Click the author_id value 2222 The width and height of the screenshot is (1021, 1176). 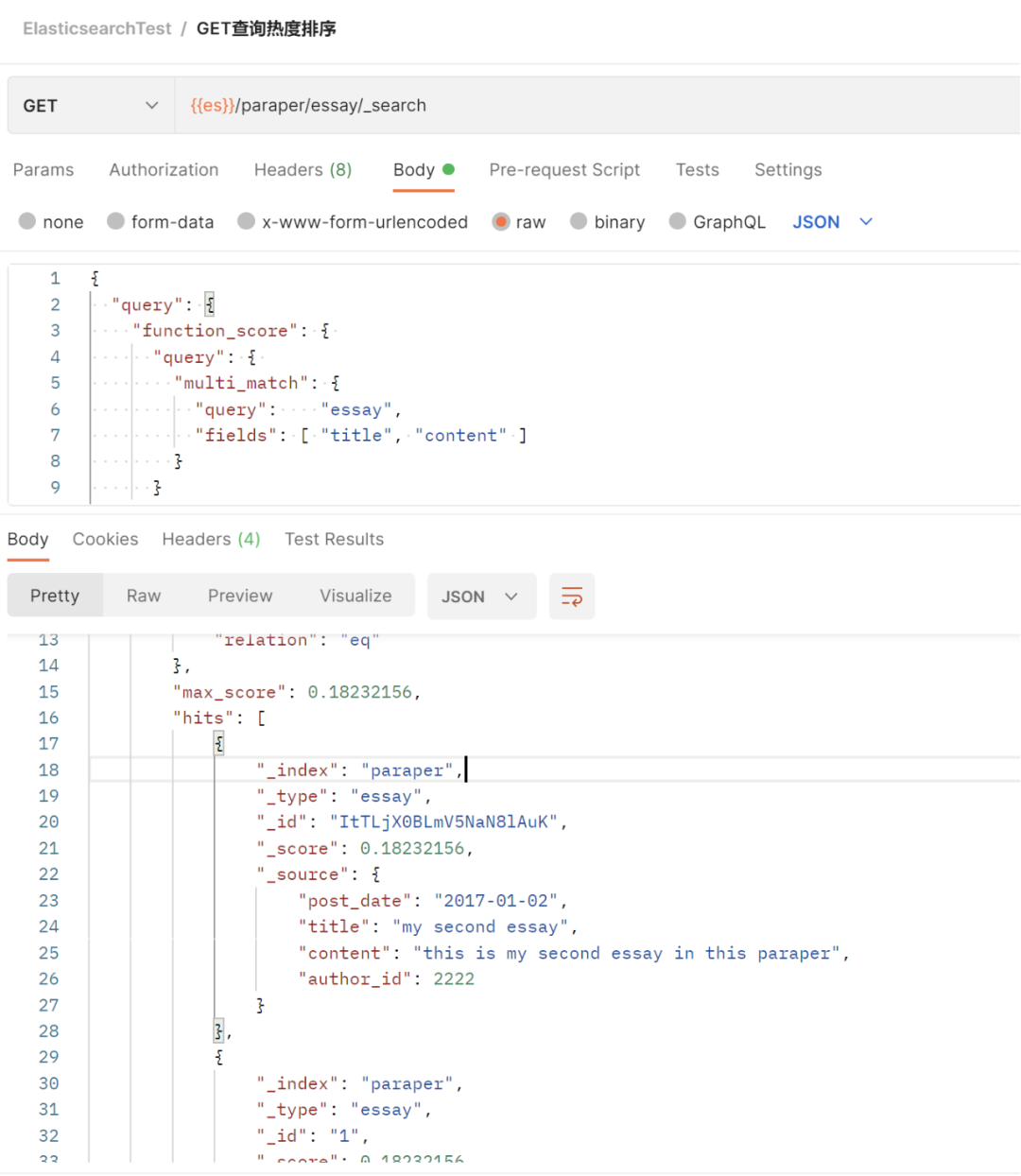point(454,979)
